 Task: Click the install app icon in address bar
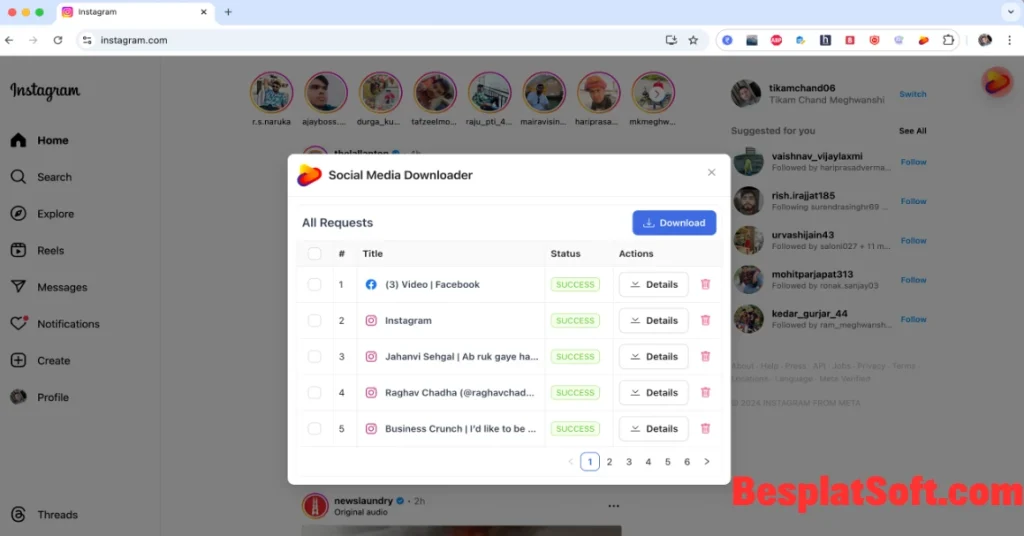coord(671,40)
